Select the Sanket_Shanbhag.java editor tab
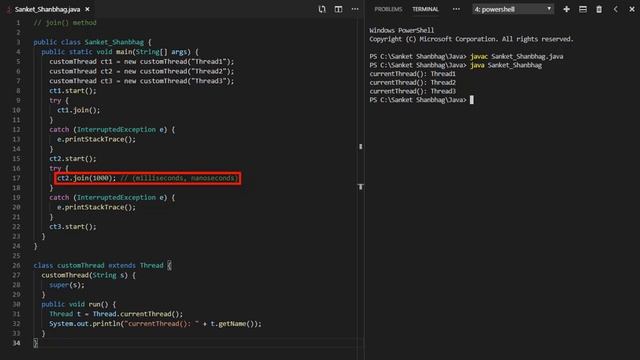This screenshot has height=360, width=640. (47, 9)
